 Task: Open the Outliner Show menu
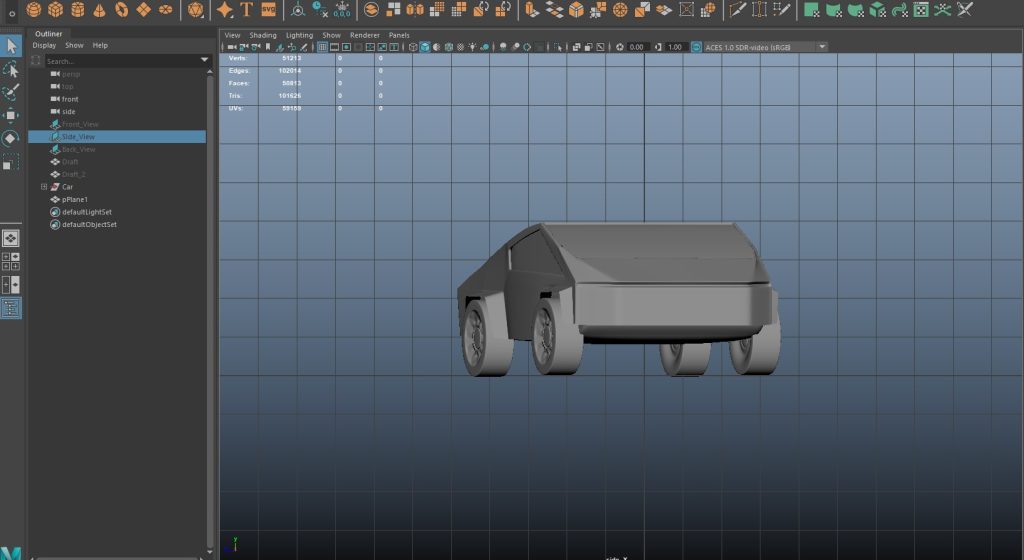coord(74,46)
